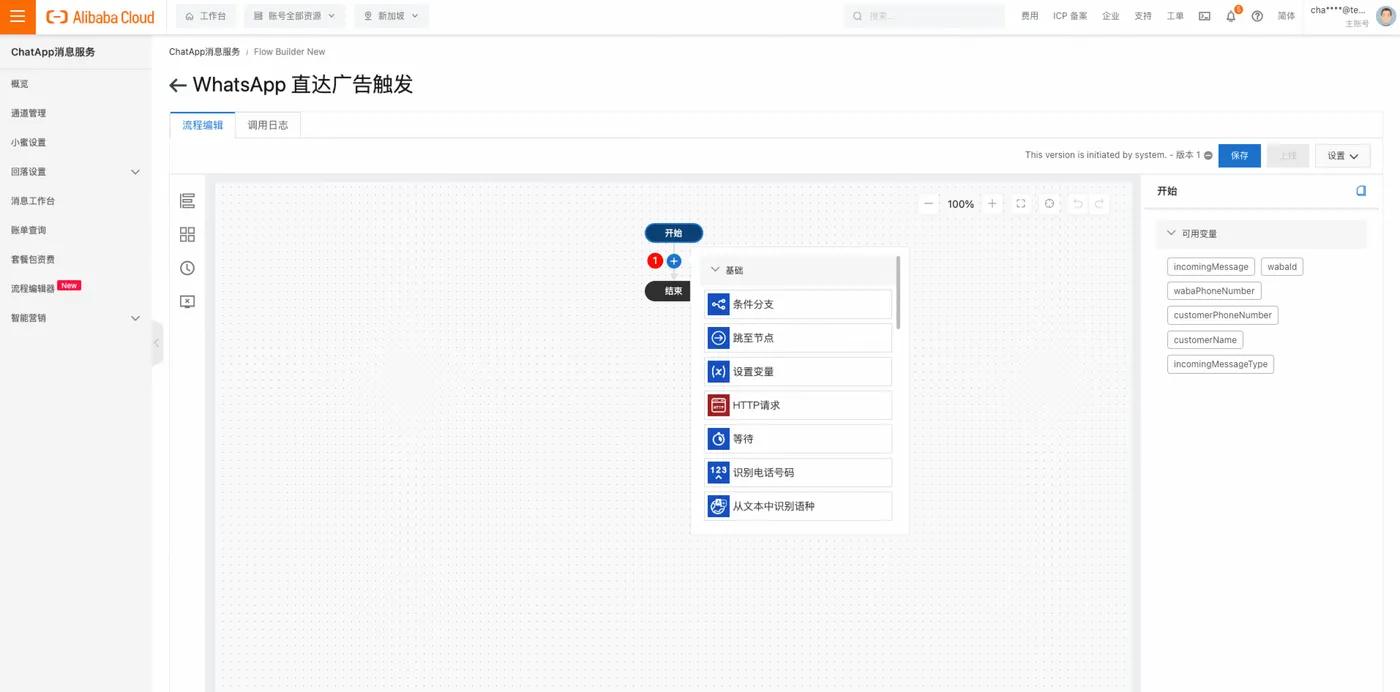This screenshot has width=1400, height=692.
Task: Collapse the left sidebar handle
Action: 157,343
